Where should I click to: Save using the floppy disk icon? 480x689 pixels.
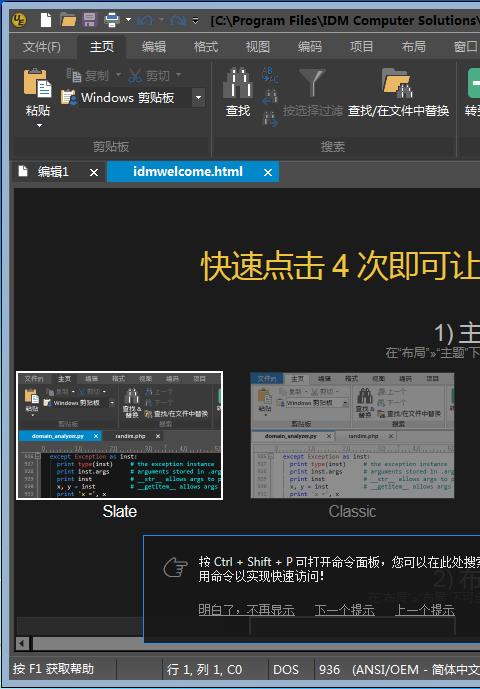tap(89, 20)
